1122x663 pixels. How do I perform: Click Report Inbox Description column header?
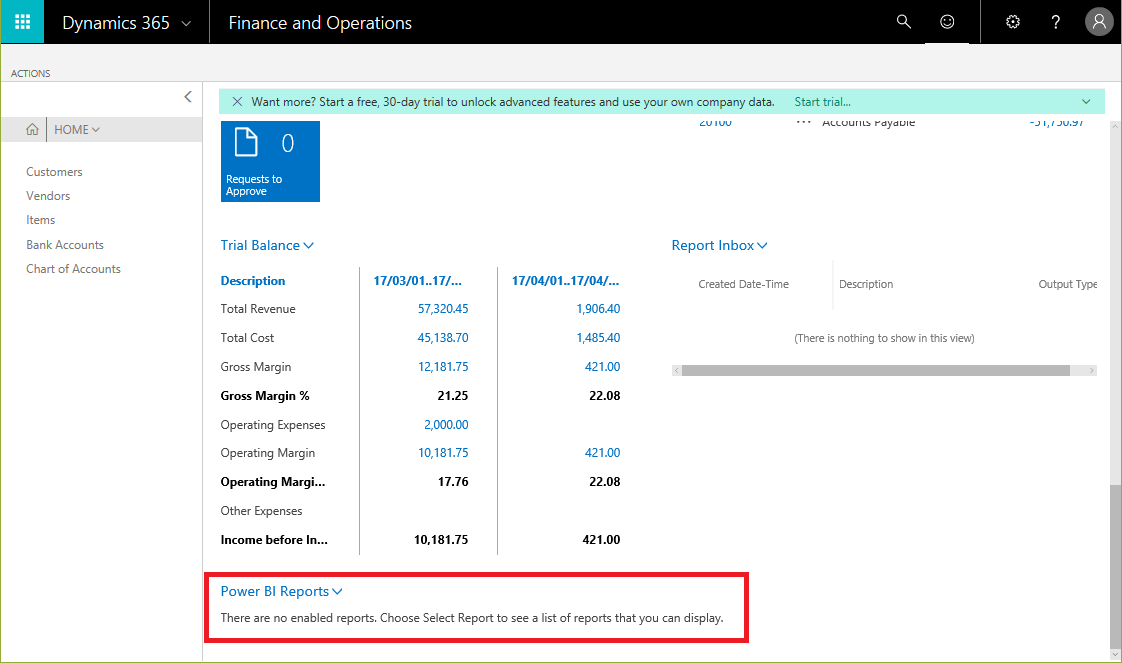pos(866,284)
